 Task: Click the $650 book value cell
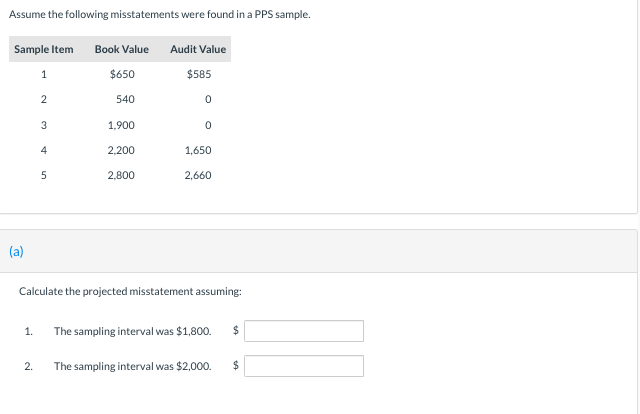[122, 75]
